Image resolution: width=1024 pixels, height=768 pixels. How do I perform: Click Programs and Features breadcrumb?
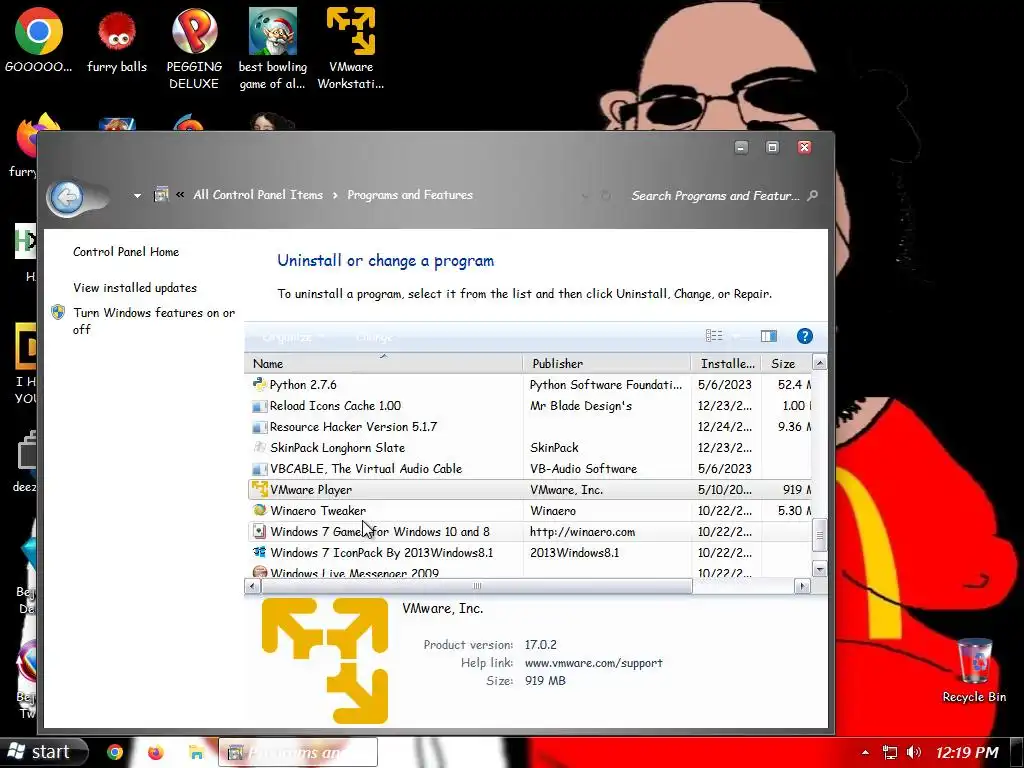coord(410,195)
